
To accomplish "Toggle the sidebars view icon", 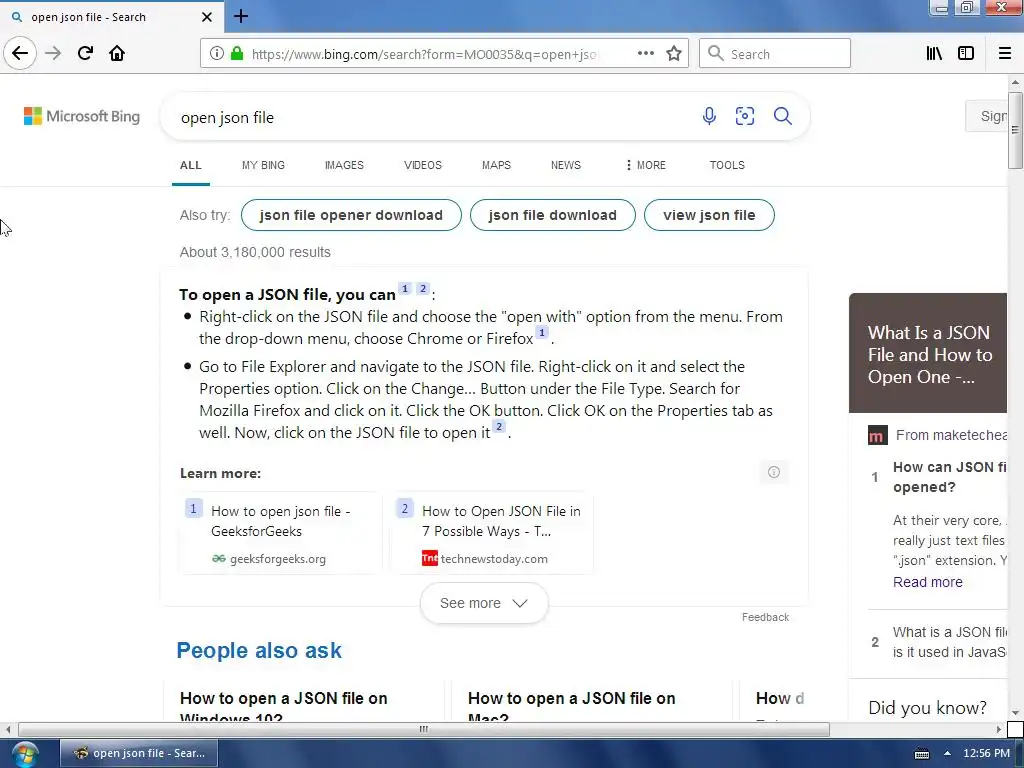I will tap(966, 54).
